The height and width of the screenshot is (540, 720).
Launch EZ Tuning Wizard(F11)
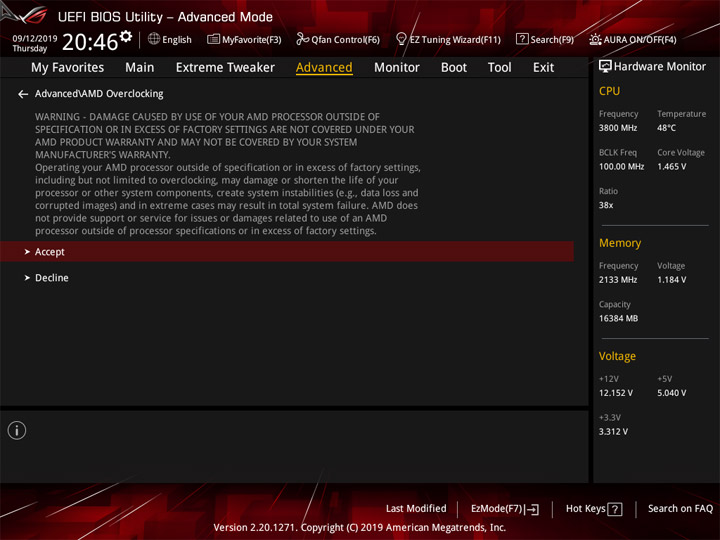click(x=455, y=39)
